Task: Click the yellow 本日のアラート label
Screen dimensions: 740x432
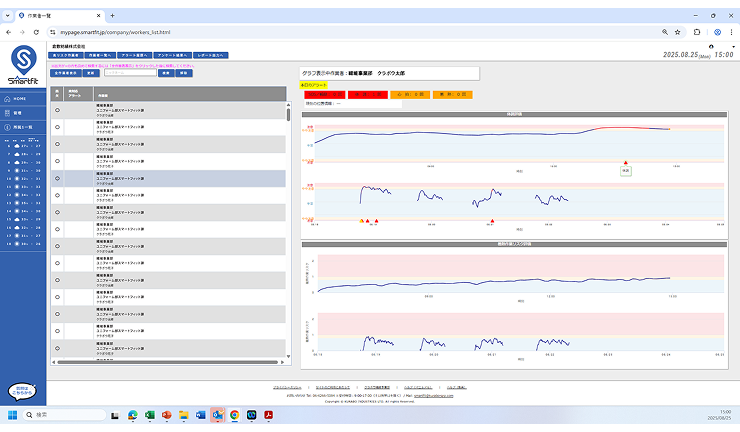Action: pyautogui.click(x=315, y=85)
